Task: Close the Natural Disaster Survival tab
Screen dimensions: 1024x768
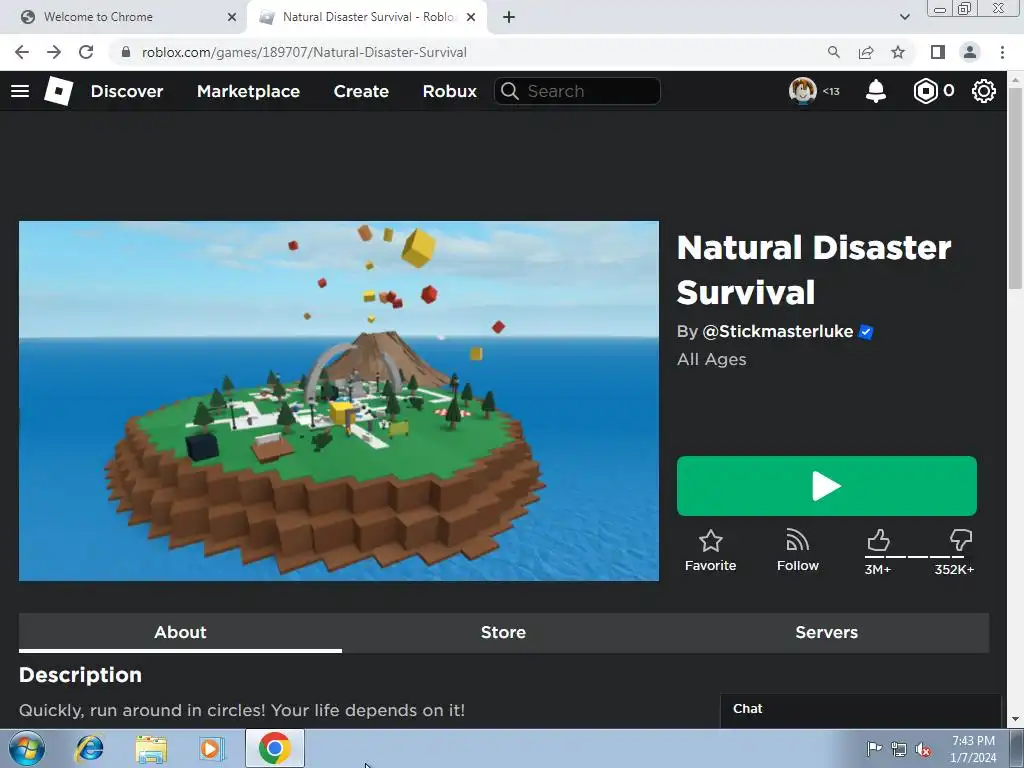Action: coord(471,17)
